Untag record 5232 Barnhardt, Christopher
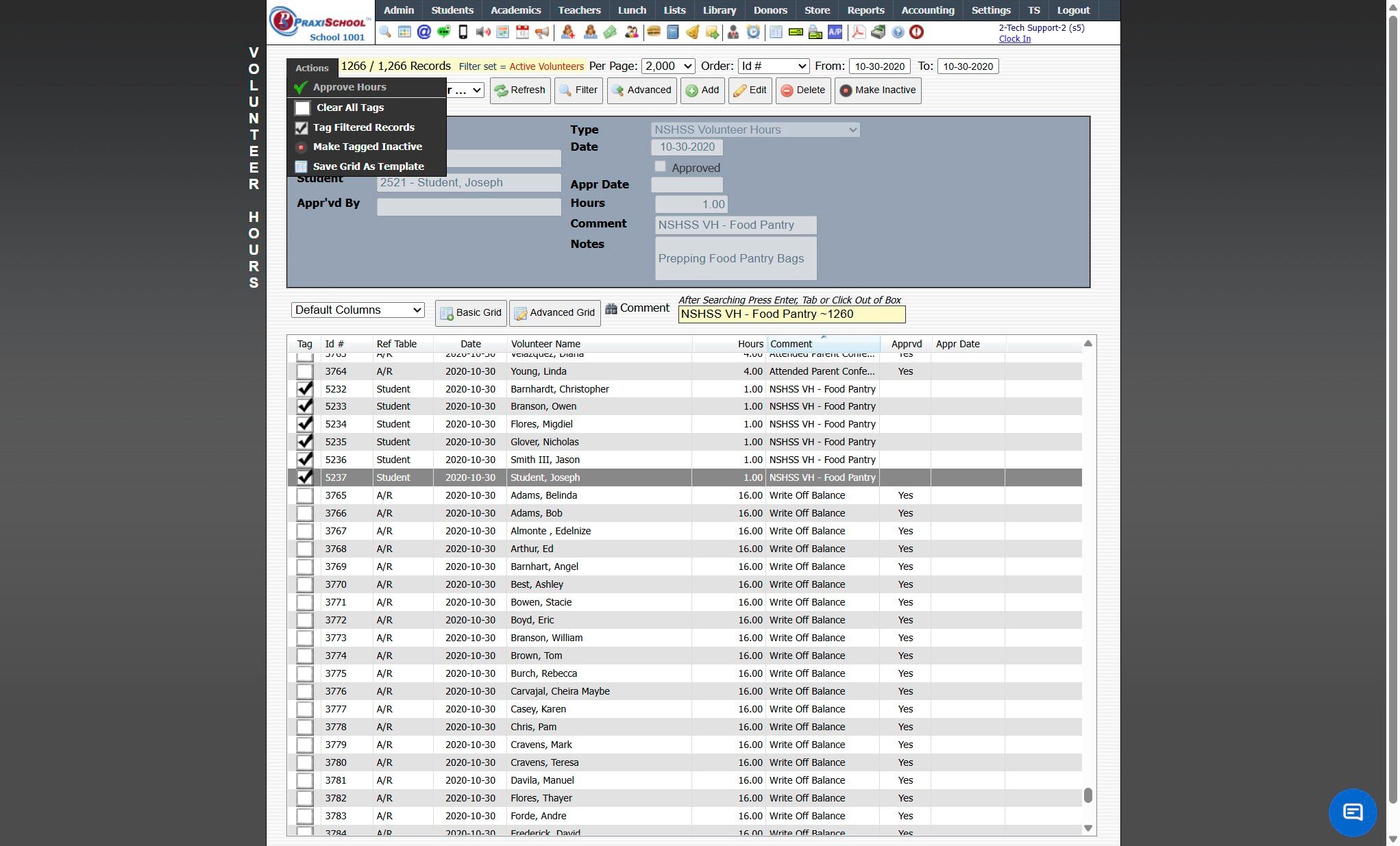 (x=305, y=389)
